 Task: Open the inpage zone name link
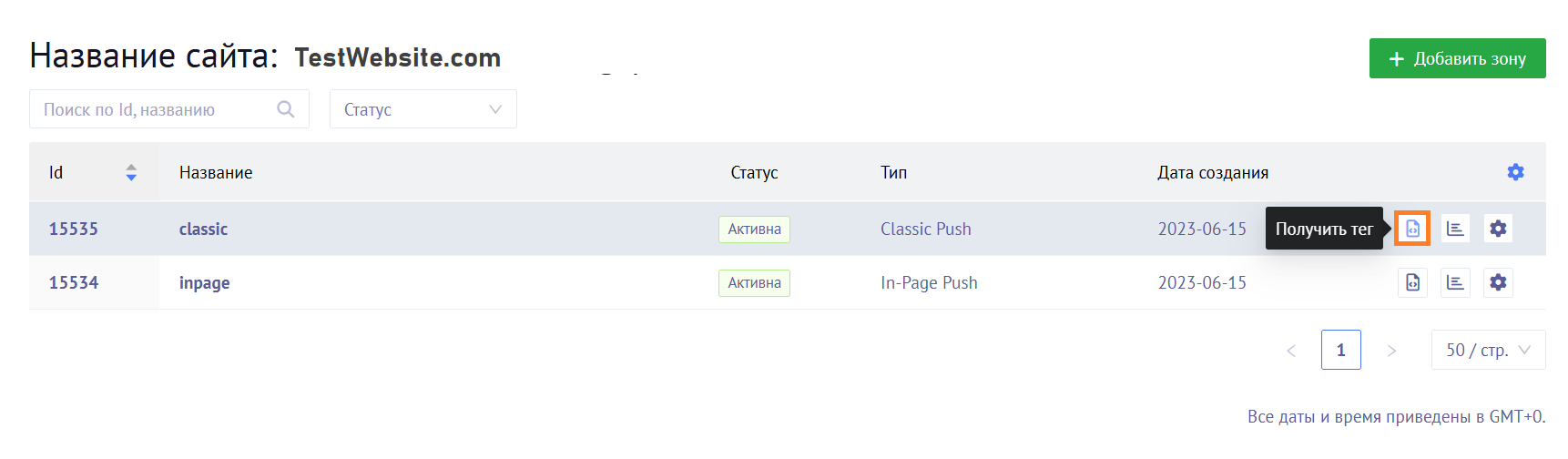tap(204, 282)
